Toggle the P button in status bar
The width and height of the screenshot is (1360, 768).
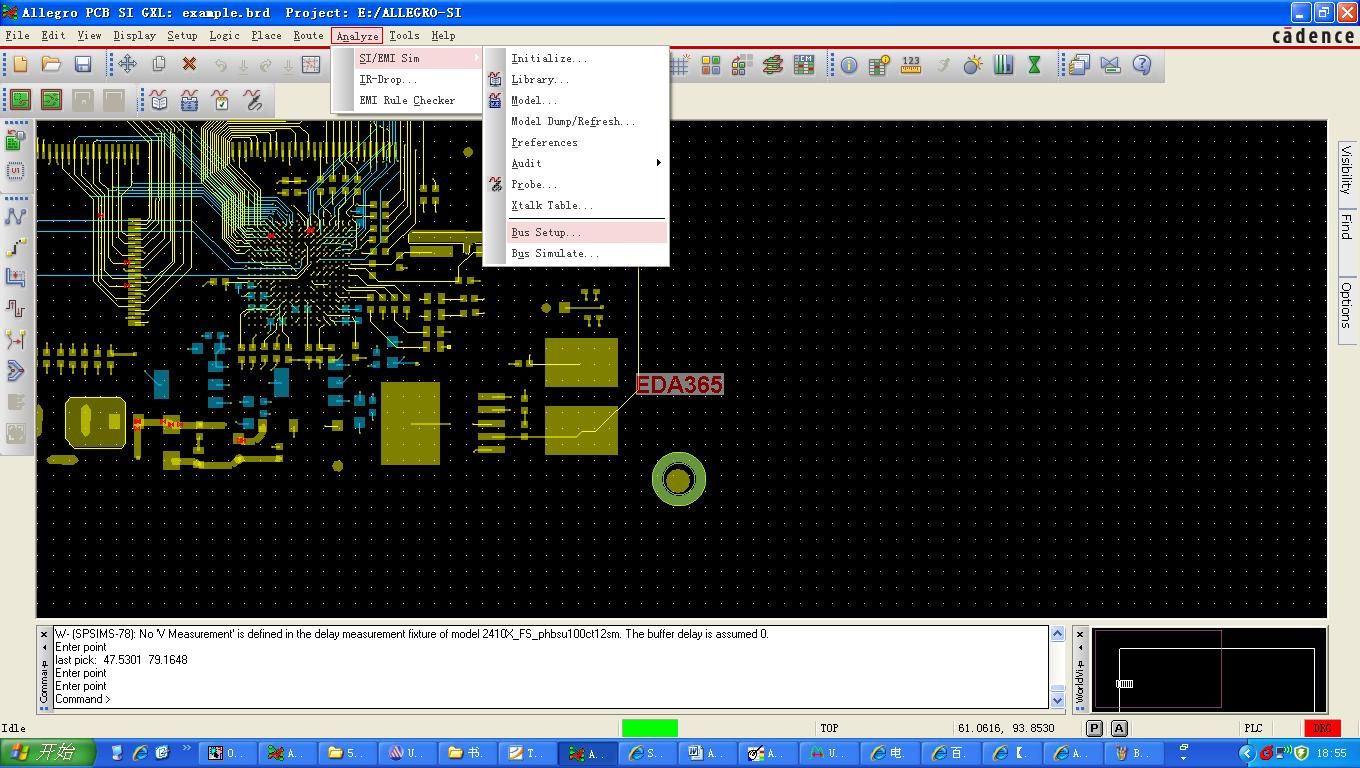[x=1094, y=728]
